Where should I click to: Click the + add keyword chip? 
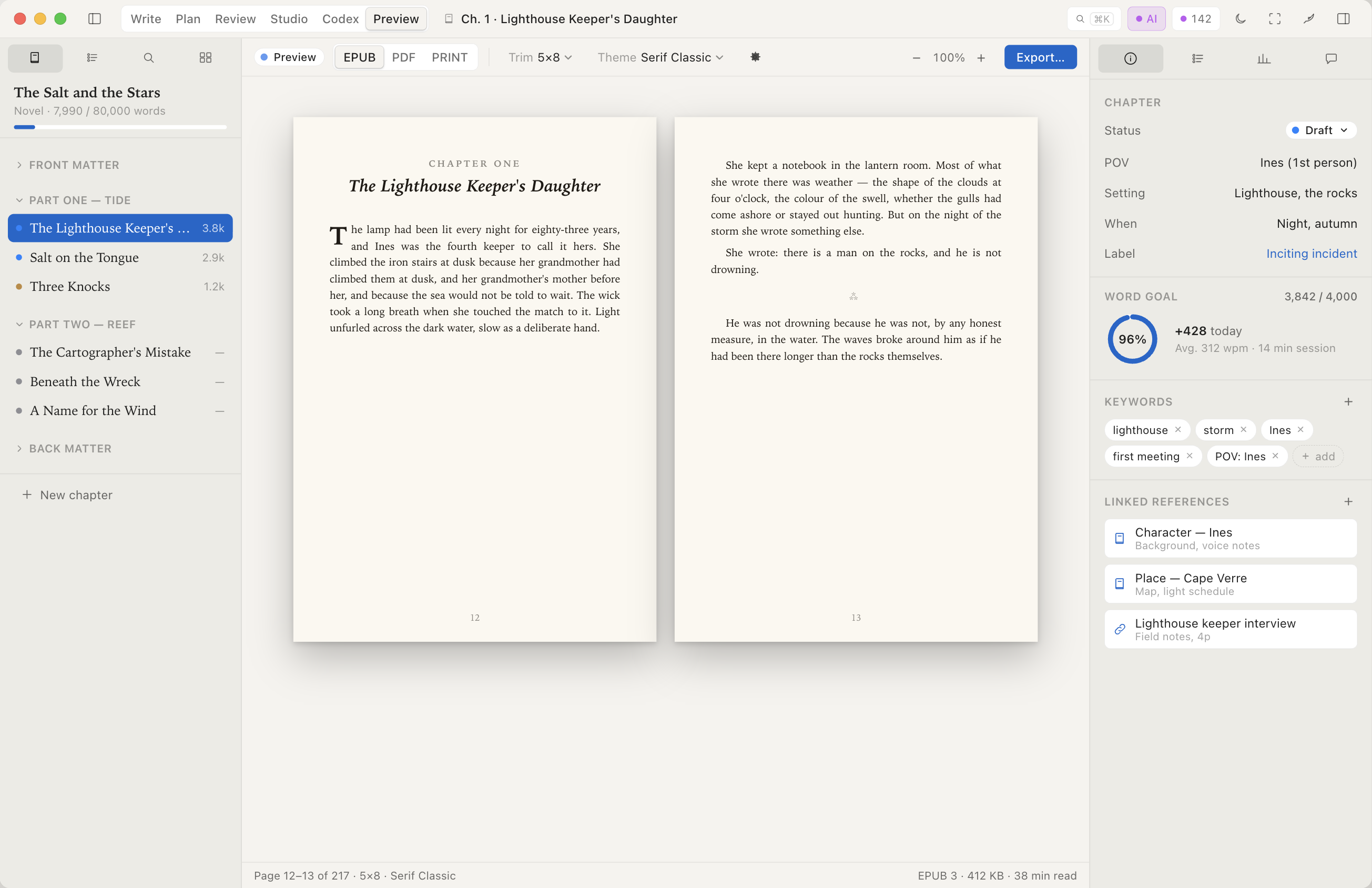[1318, 456]
